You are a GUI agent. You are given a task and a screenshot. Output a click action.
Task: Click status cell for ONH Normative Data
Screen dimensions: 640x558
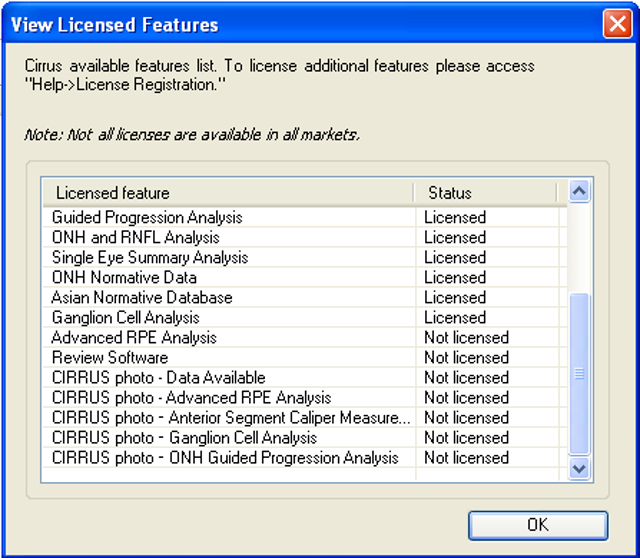tap(487, 277)
